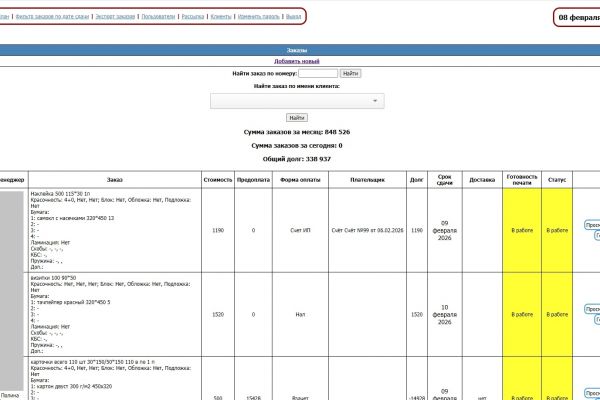Open the 'Рассылка' navigation link
This screenshot has width=600, height=400.
192,16
